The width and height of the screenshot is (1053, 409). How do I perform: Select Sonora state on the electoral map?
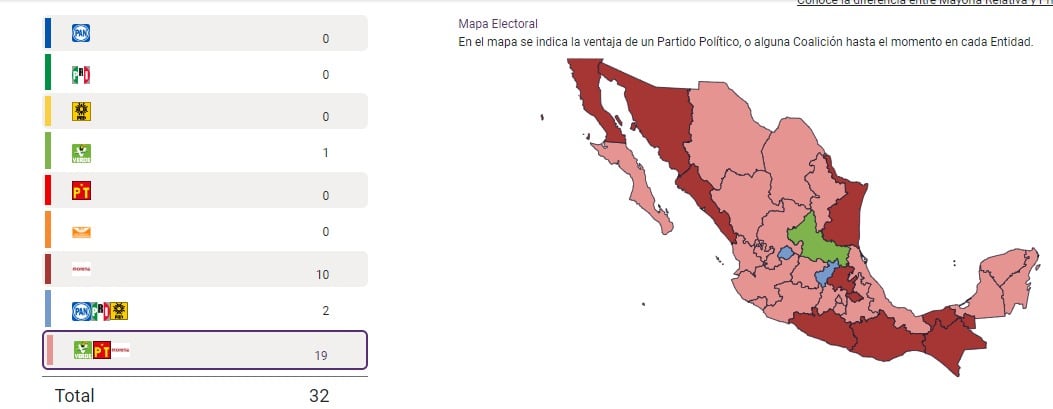coord(655,118)
